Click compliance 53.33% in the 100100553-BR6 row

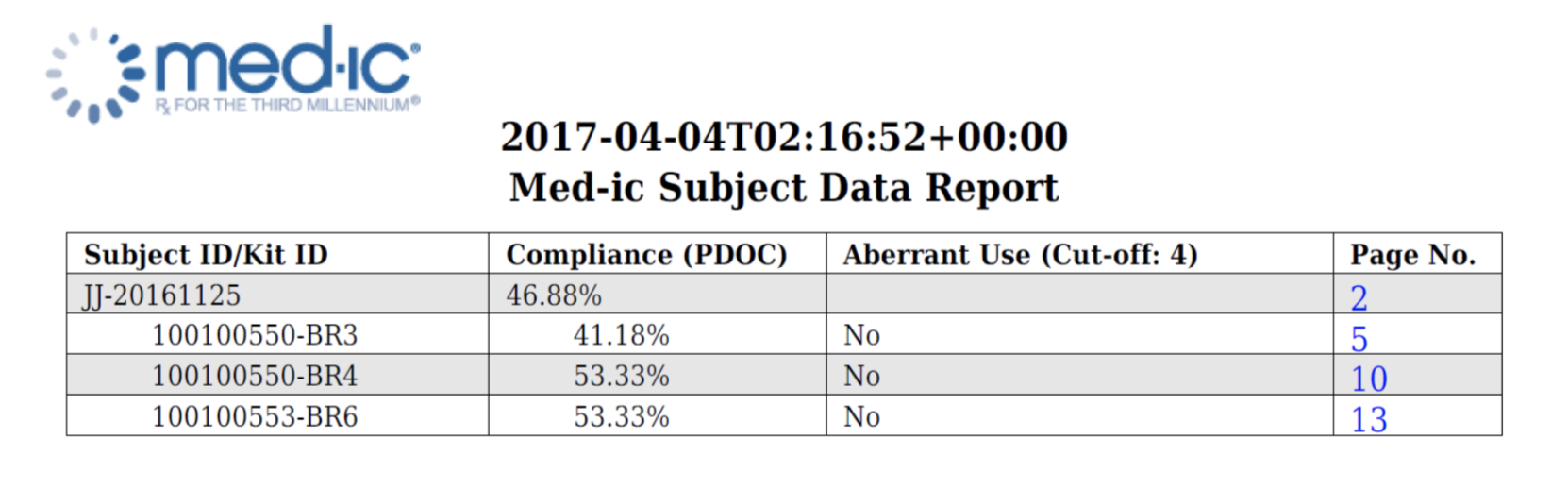[622, 416]
